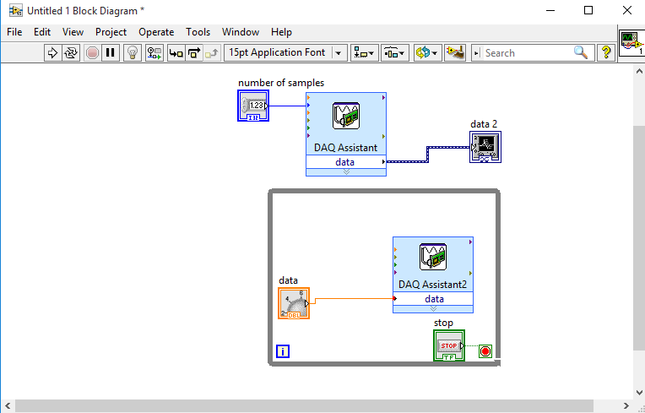
Task: Select the stop button terminal
Action: click(x=449, y=346)
